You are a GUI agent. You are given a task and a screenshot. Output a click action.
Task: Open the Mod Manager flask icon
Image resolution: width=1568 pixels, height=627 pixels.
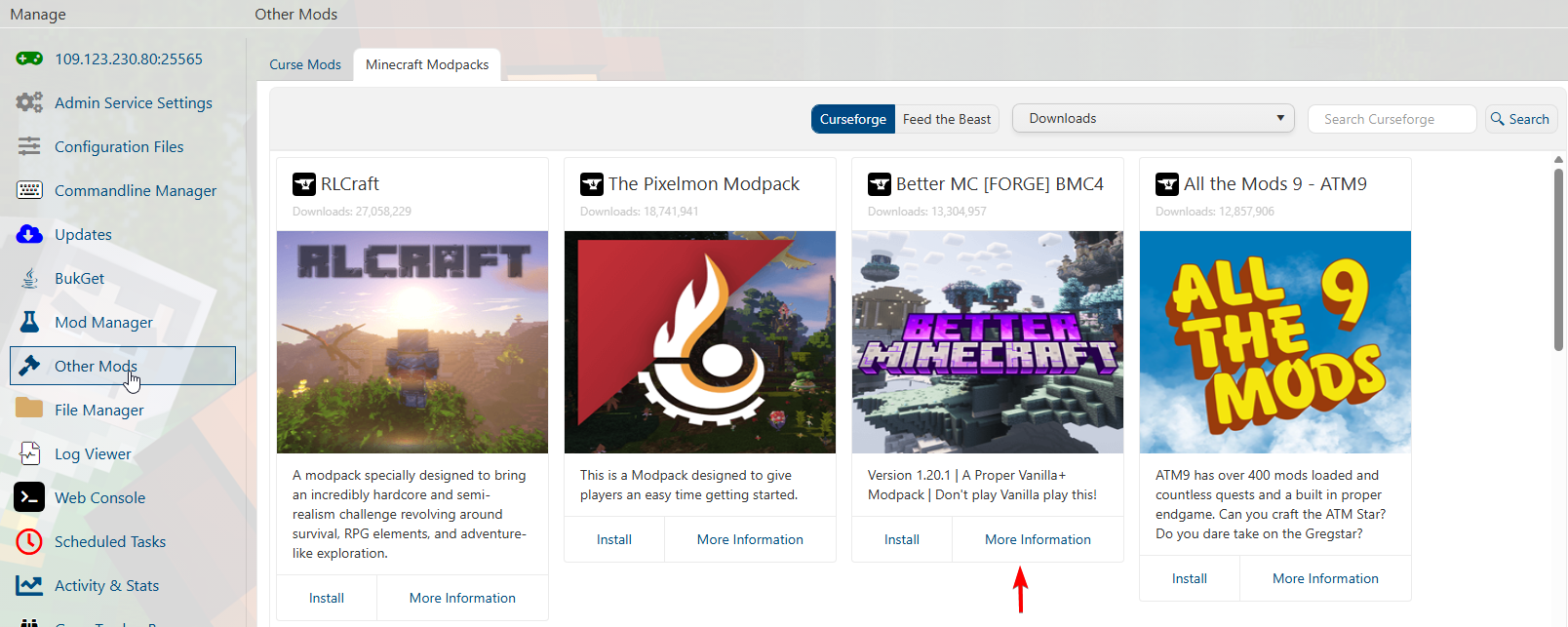click(x=29, y=322)
